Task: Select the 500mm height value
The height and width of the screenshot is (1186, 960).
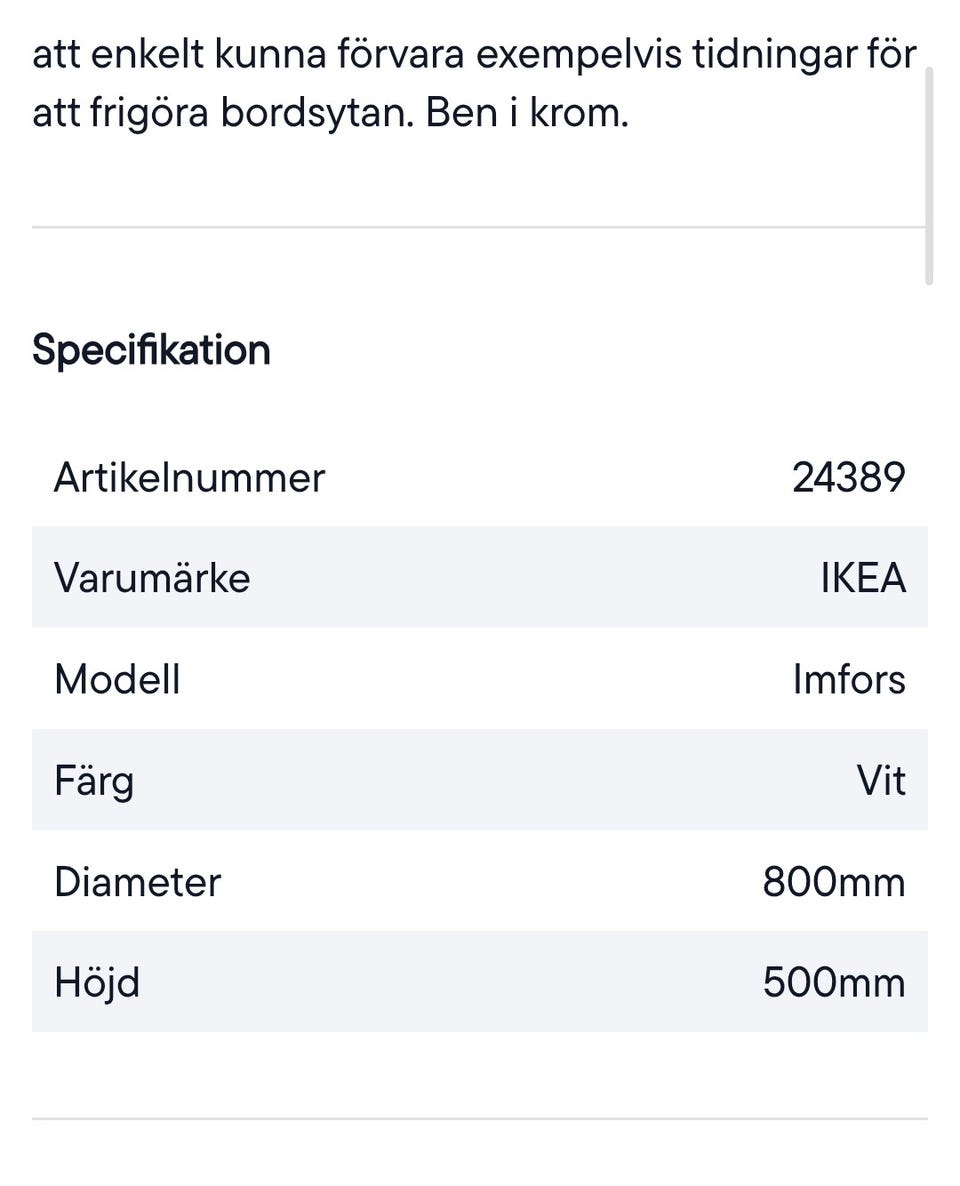Action: 833,983
